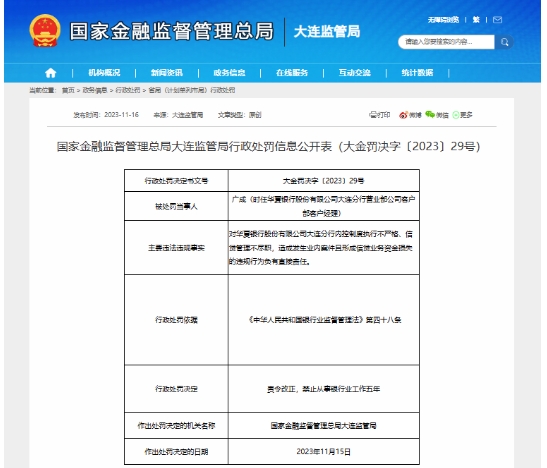Go to 行政处罚 breadcrumb link
Screen dimensions: 547x468
point(128,90)
